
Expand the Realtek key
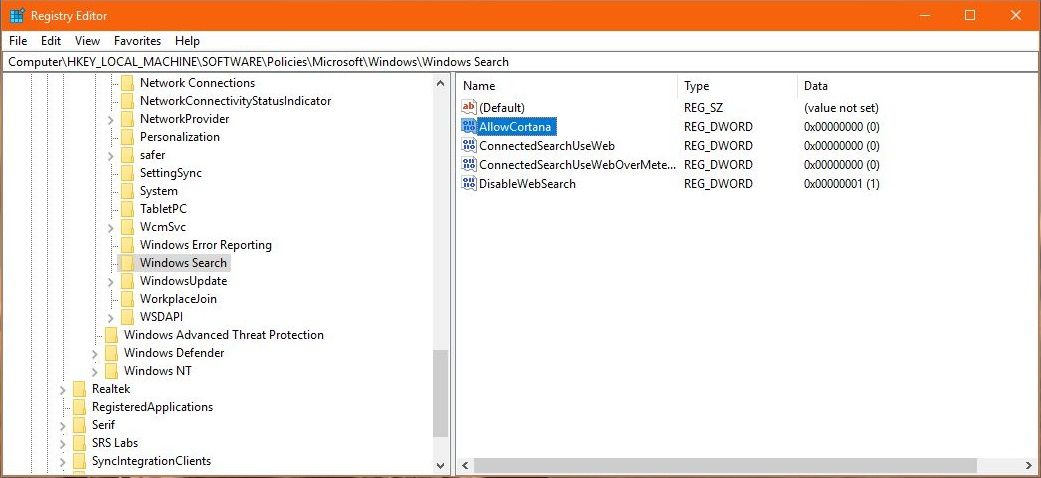click(x=63, y=390)
